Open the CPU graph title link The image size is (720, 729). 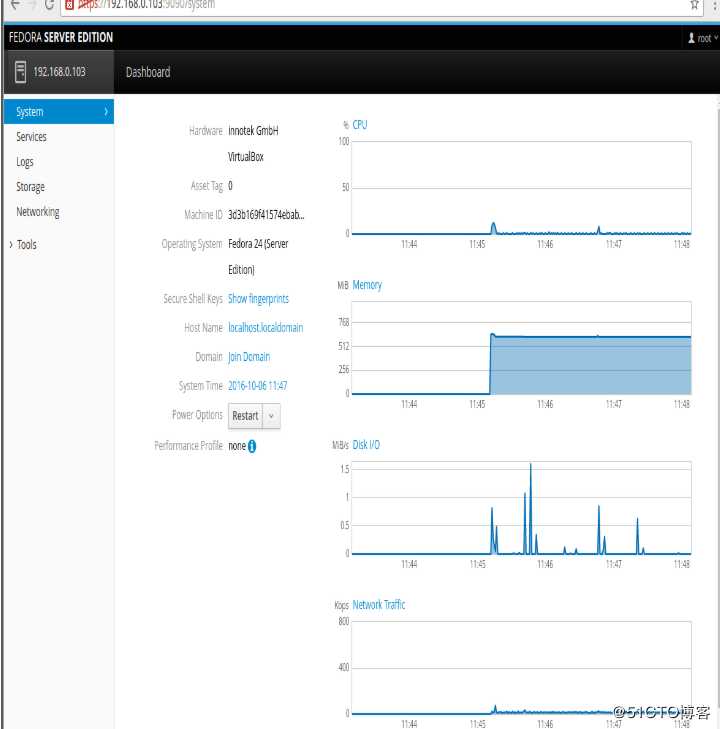(360, 125)
